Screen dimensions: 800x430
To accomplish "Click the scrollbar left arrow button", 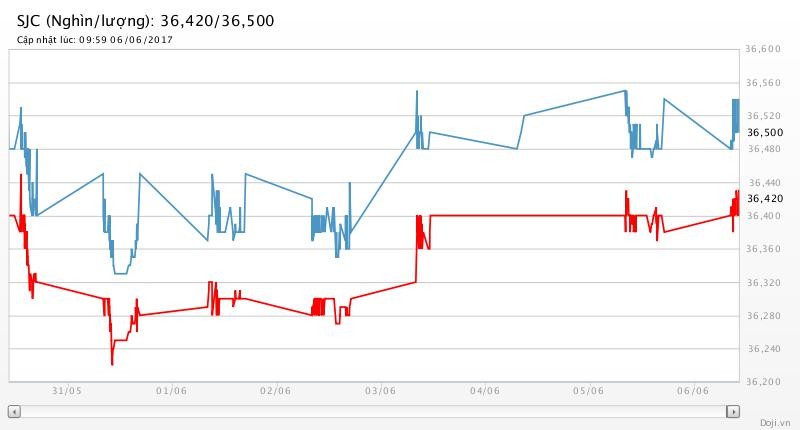I will [14, 411].
